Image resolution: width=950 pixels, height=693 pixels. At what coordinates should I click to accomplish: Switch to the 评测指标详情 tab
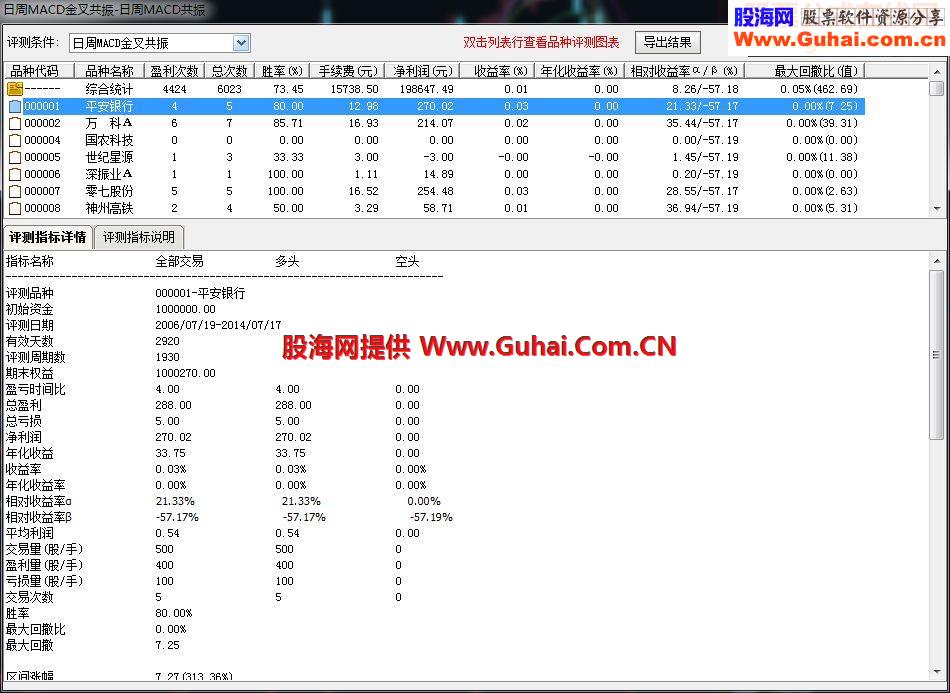[x=48, y=237]
